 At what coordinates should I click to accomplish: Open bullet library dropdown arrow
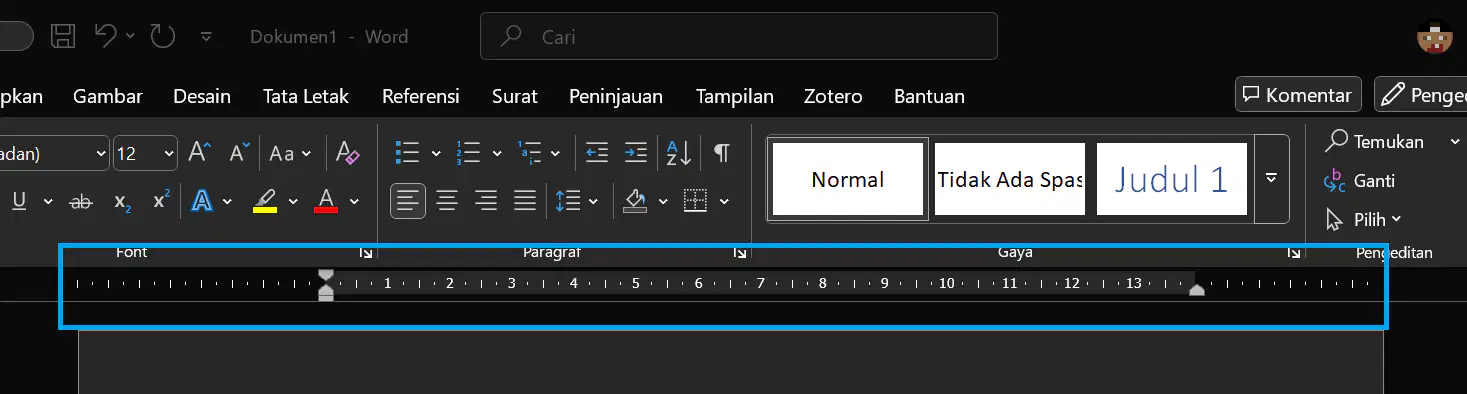point(435,153)
